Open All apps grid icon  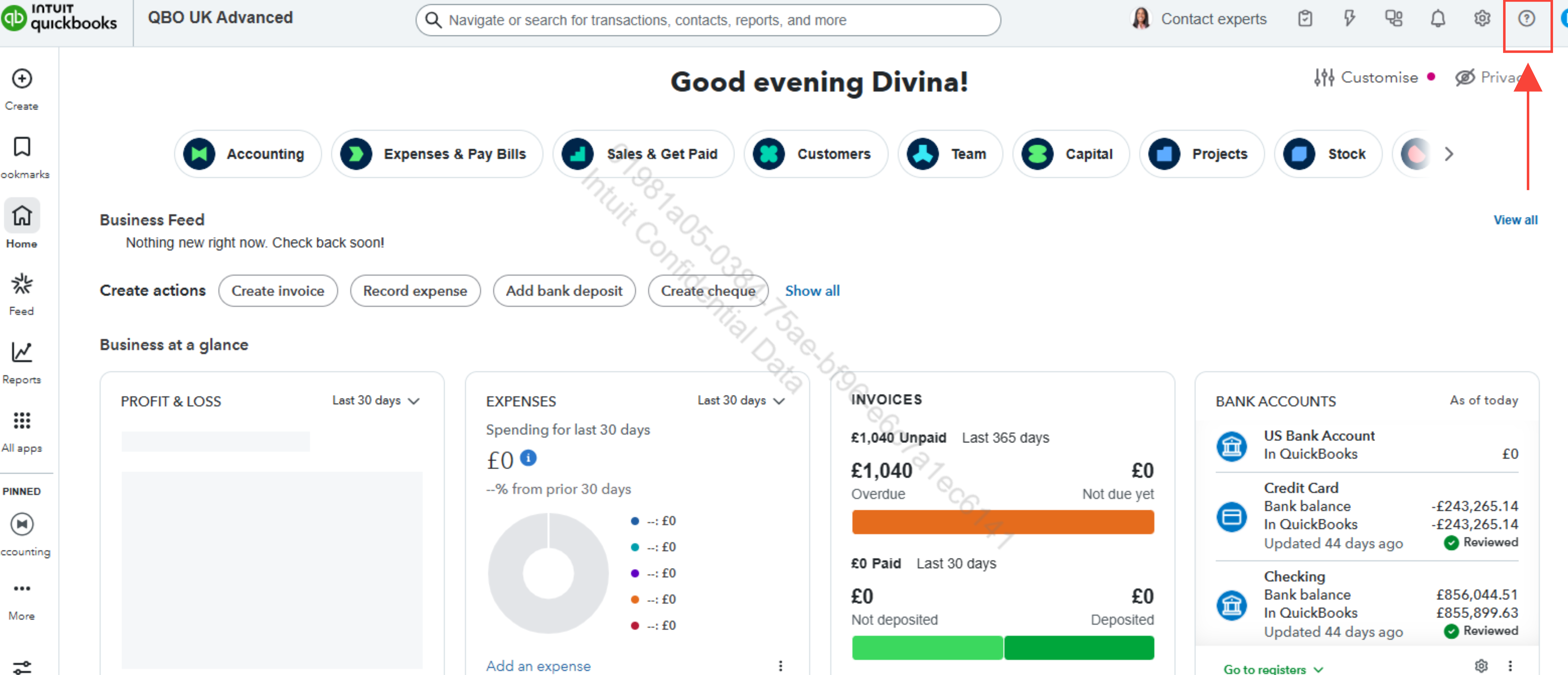22,421
